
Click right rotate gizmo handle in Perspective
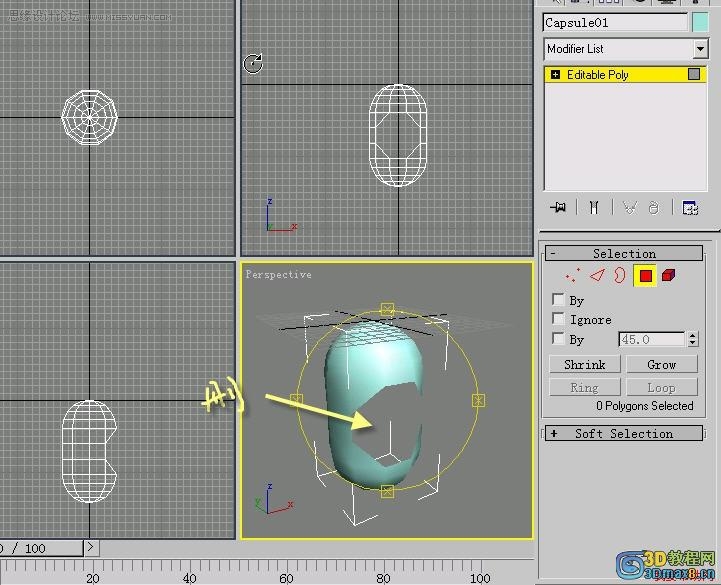[478, 400]
